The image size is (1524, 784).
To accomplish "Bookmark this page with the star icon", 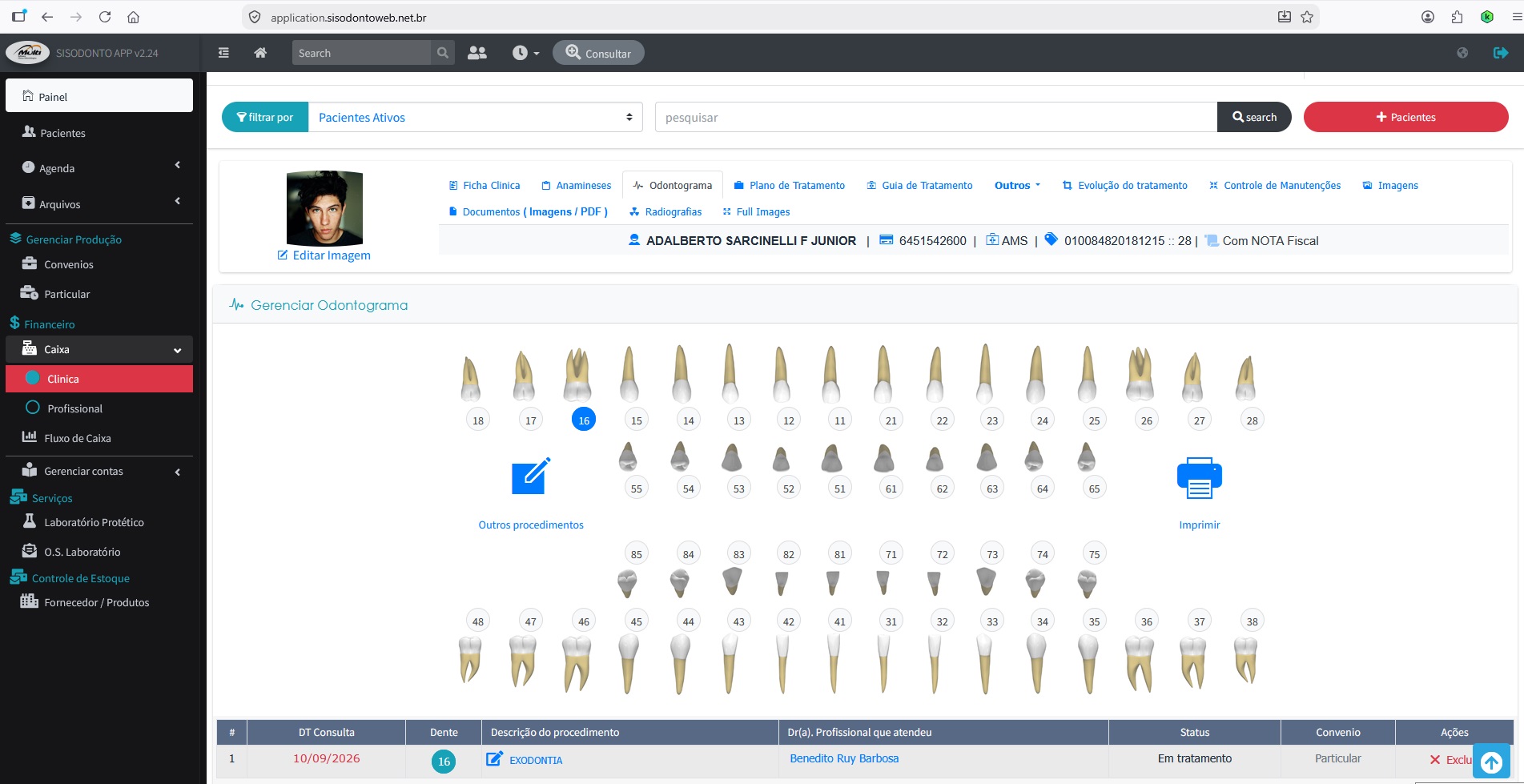I will [x=1307, y=17].
